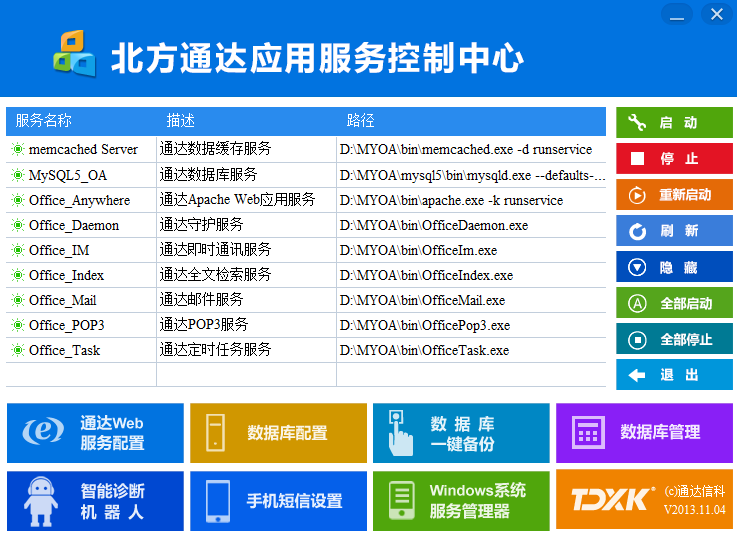737x534 pixels.
Task: Click the device icon on Windows系统服务管理器
Action: (x=402, y=500)
